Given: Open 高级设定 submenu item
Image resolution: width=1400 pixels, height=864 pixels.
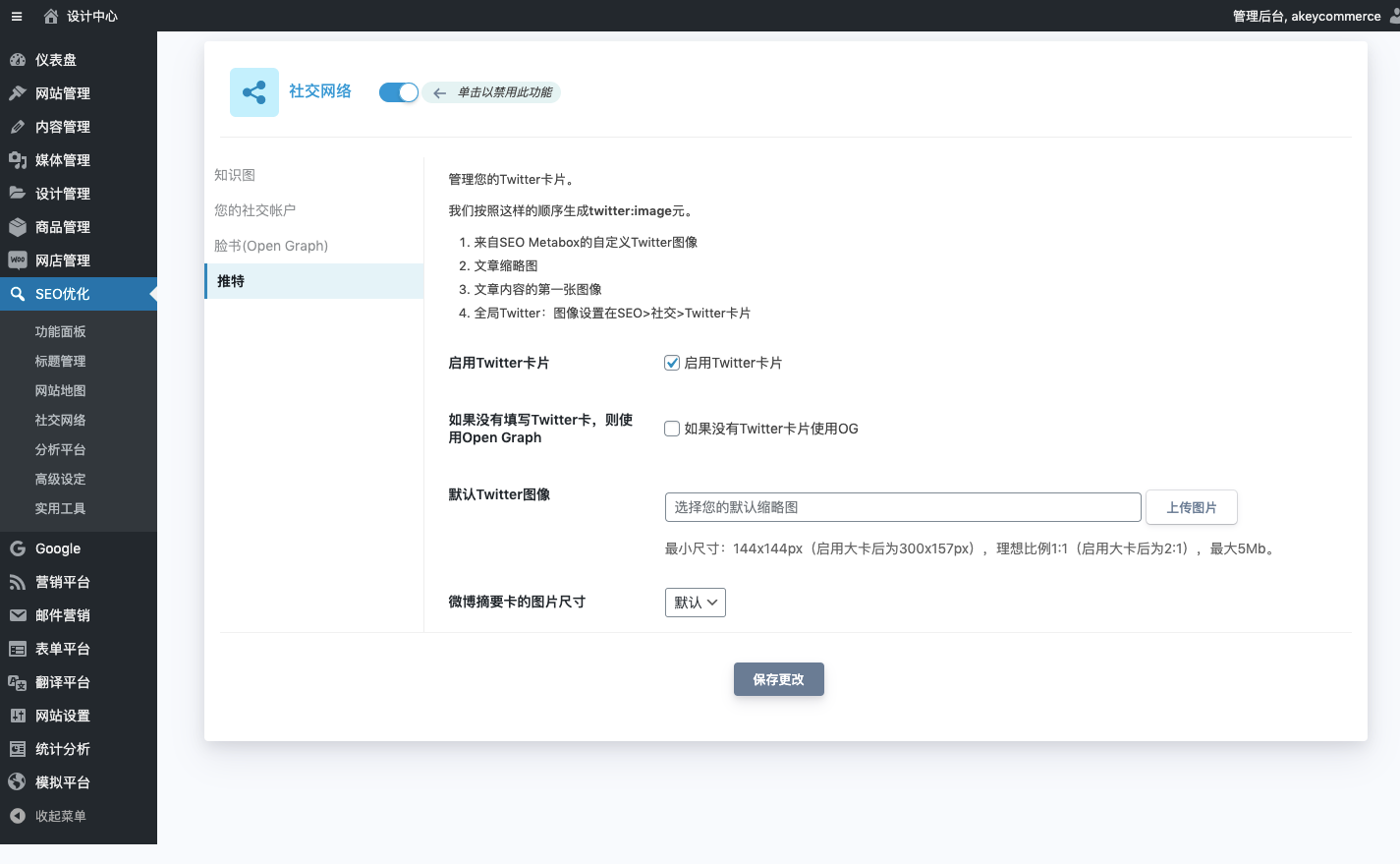Looking at the screenshot, I should pyautogui.click(x=61, y=479).
